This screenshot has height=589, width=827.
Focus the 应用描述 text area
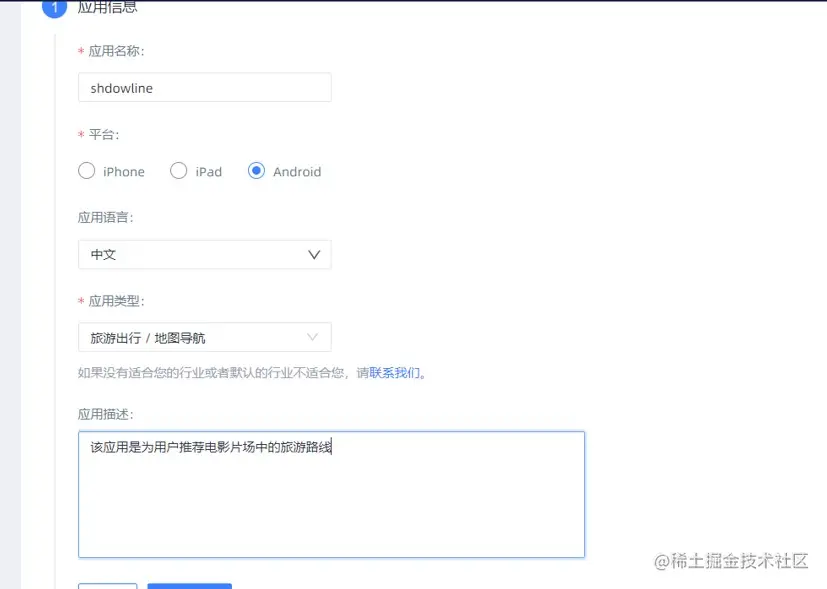pyautogui.click(x=331, y=495)
